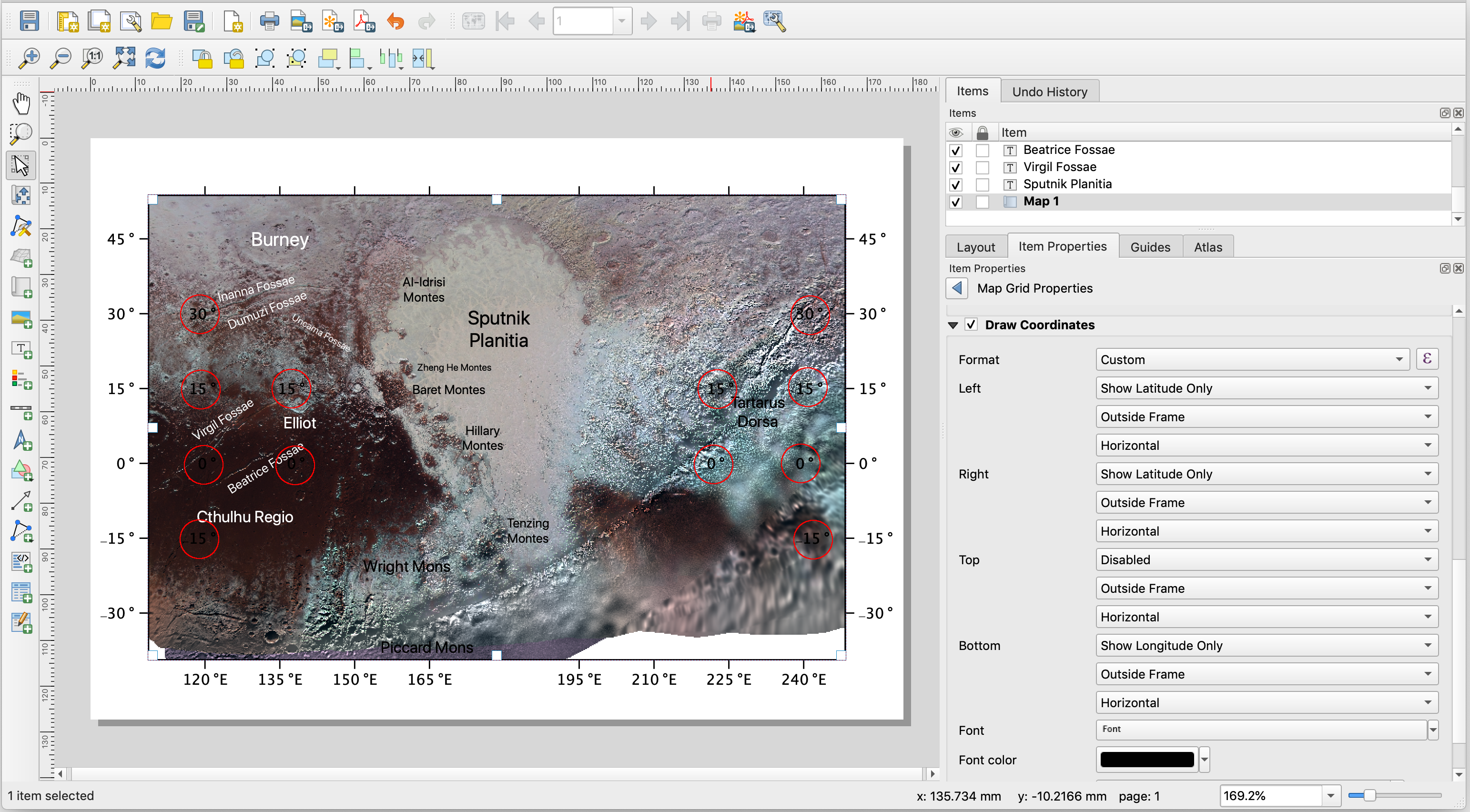Select the Add Legend tool

pyautogui.click(x=22, y=378)
